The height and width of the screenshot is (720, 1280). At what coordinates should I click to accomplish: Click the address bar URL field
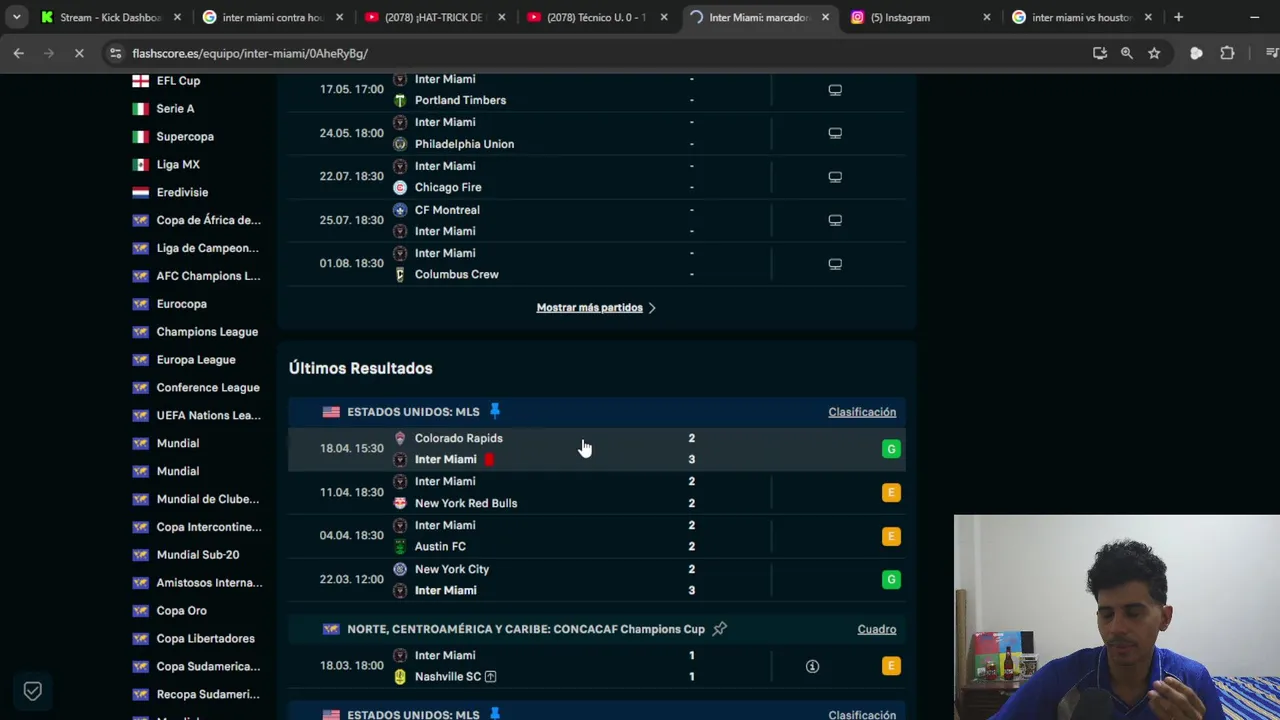point(600,53)
